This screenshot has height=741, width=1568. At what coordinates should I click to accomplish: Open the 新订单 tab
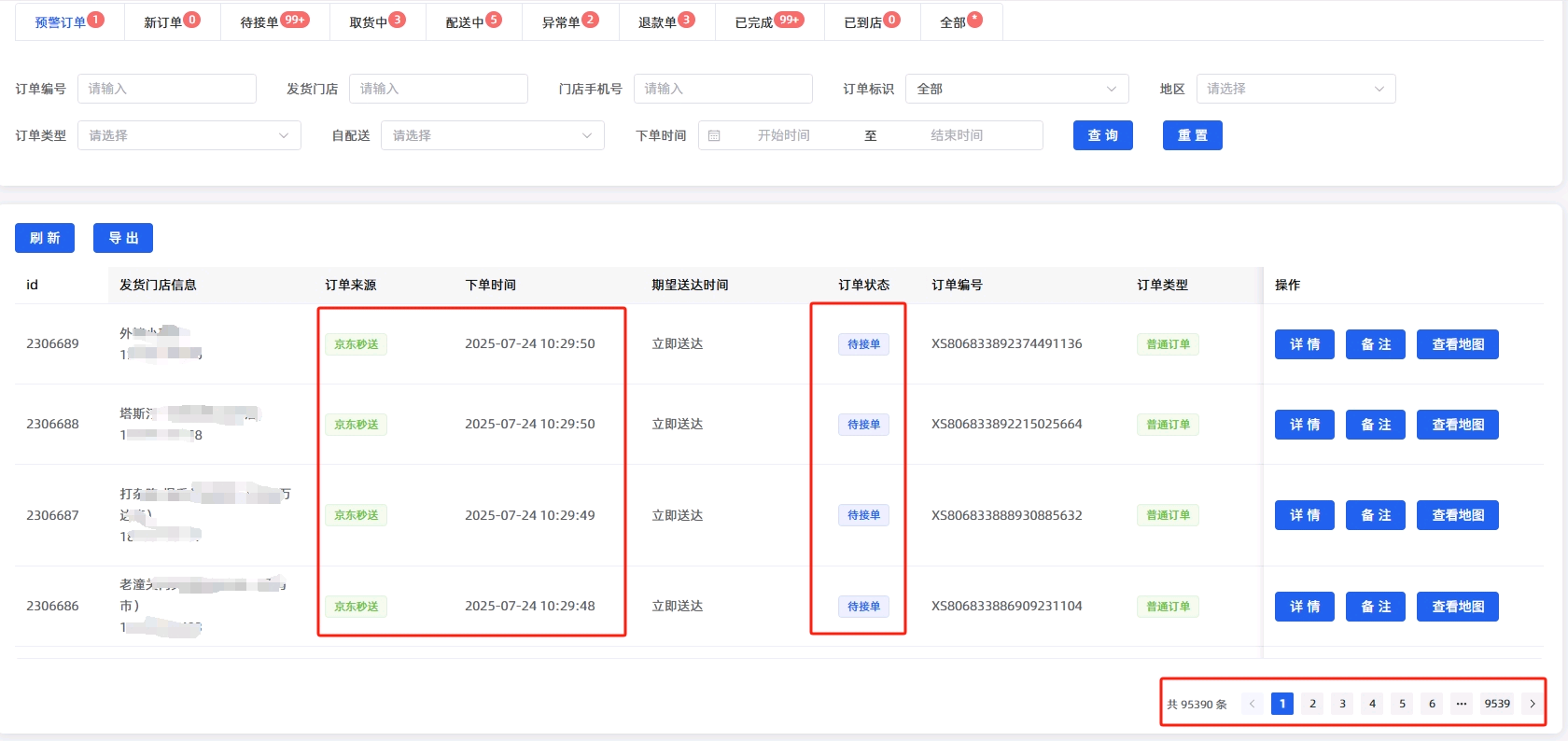click(172, 21)
